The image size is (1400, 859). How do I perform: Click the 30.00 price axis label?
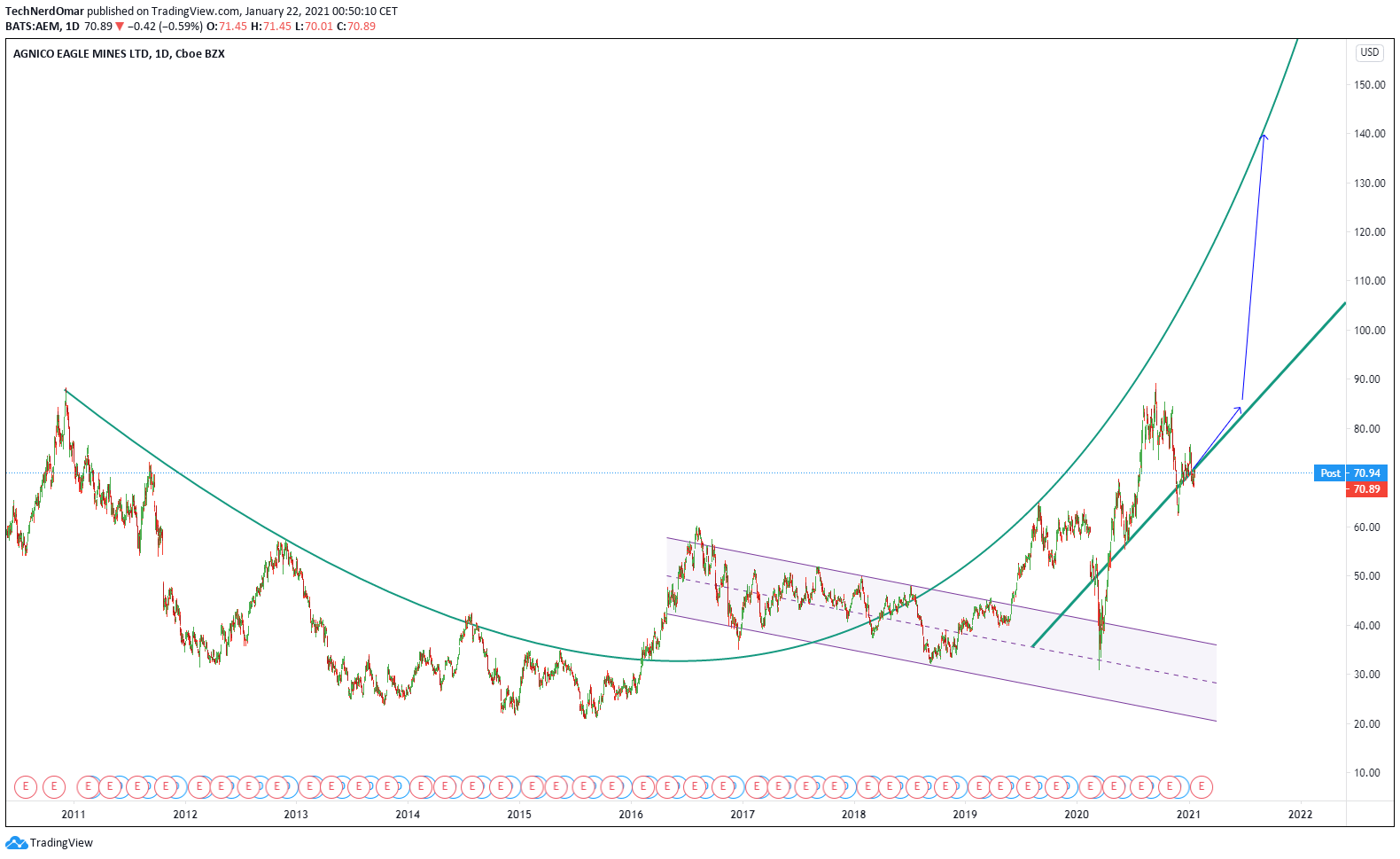coord(1367,675)
